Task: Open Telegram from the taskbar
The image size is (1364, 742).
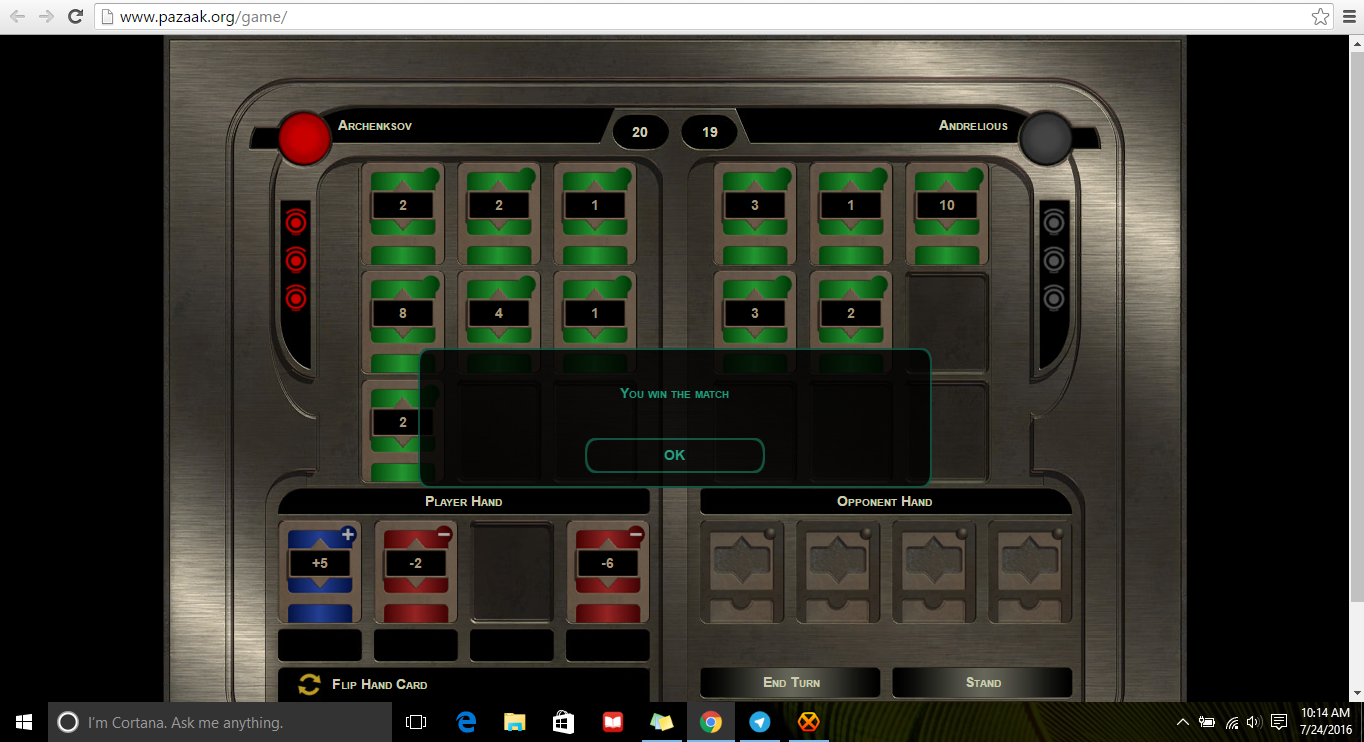Action: pyautogui.click(x=760, y=722)
